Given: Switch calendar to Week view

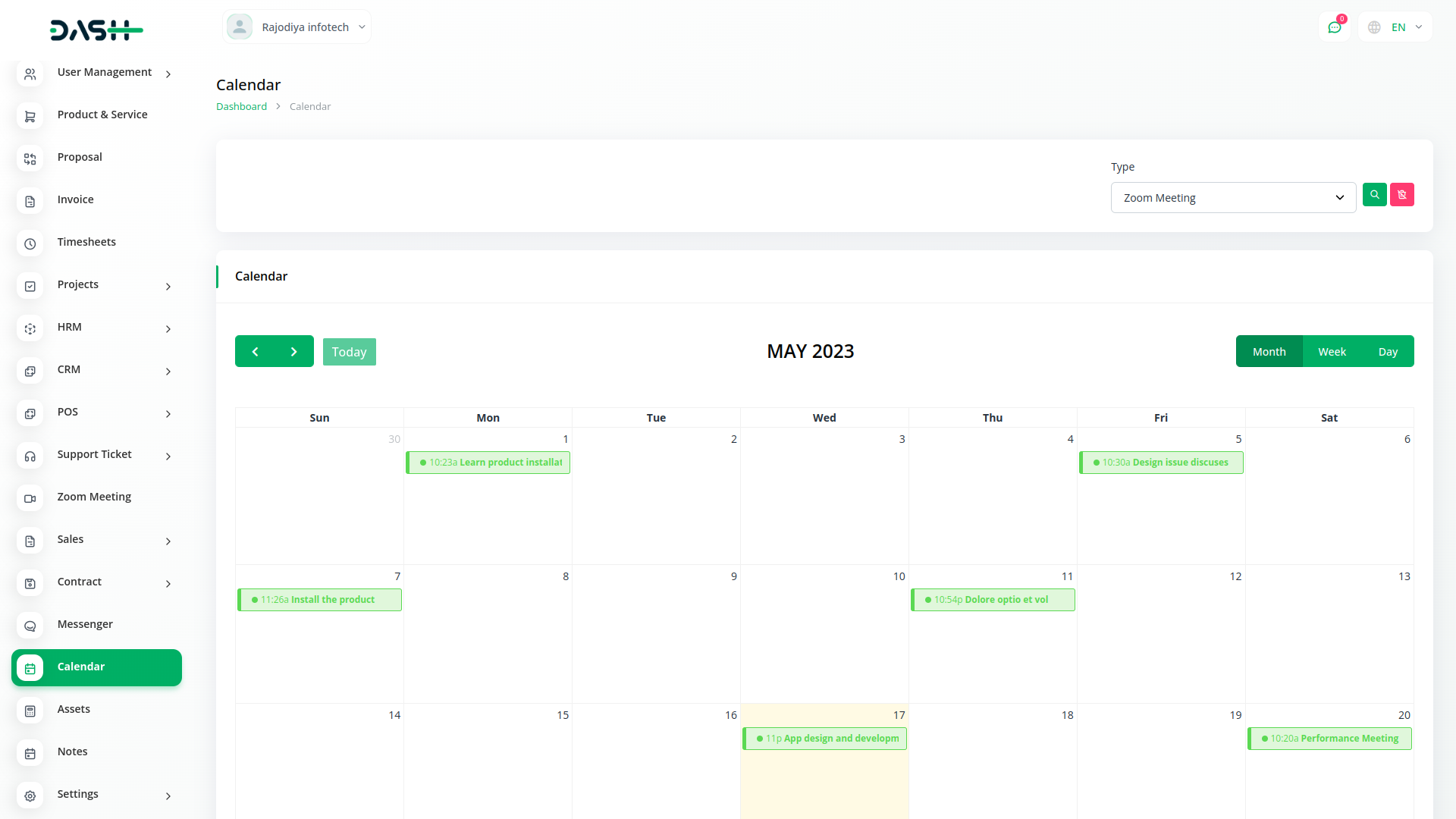Looking at the screenshot, I should 1331,352.
